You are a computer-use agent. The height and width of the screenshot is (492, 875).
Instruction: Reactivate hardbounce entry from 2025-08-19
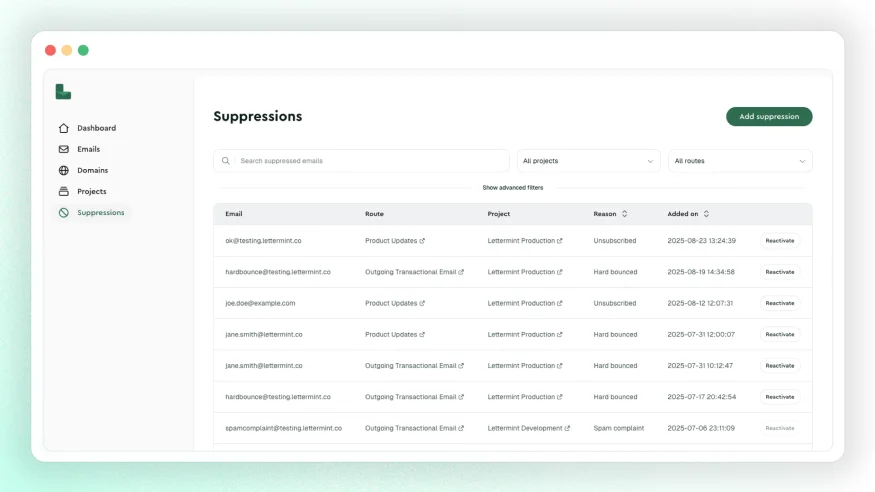tap(780, 272)
